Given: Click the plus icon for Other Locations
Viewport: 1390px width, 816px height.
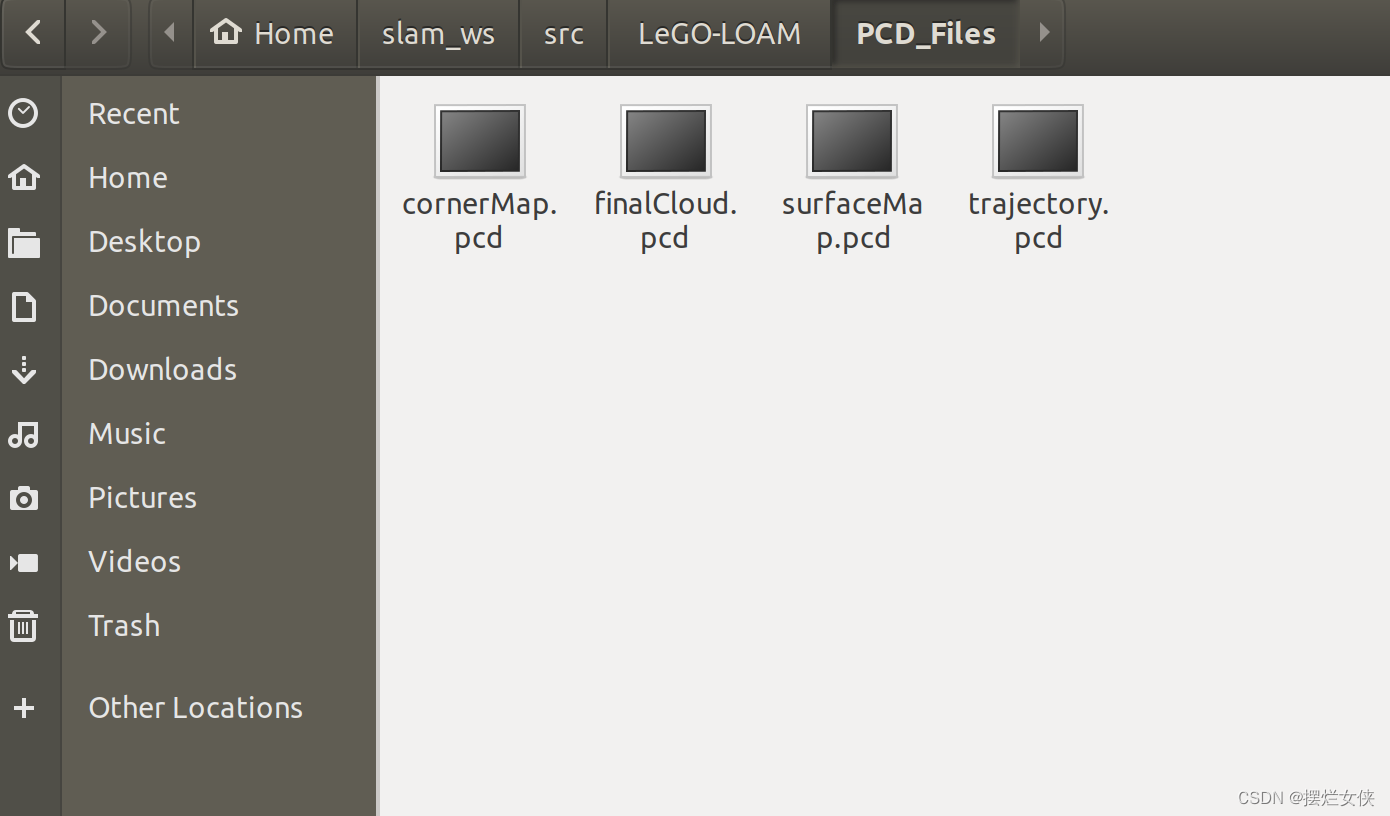Looking at the screenshot, I should 23,708.
